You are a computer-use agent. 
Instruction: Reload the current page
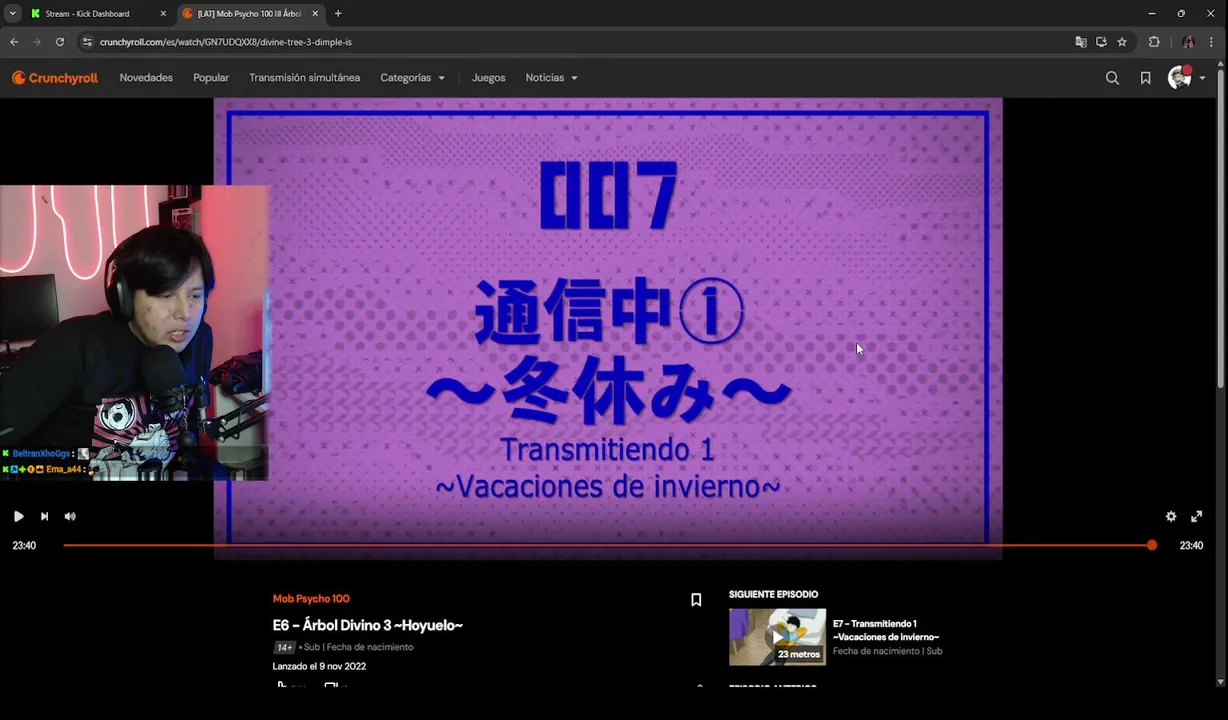pyautogui.click(x=60, y=42)
